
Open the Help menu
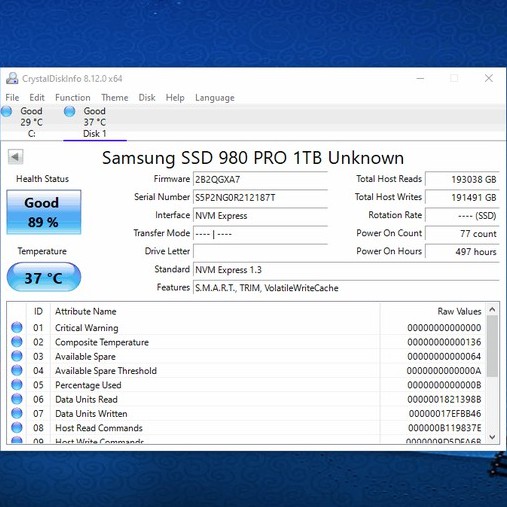click(x=175, y=98)
